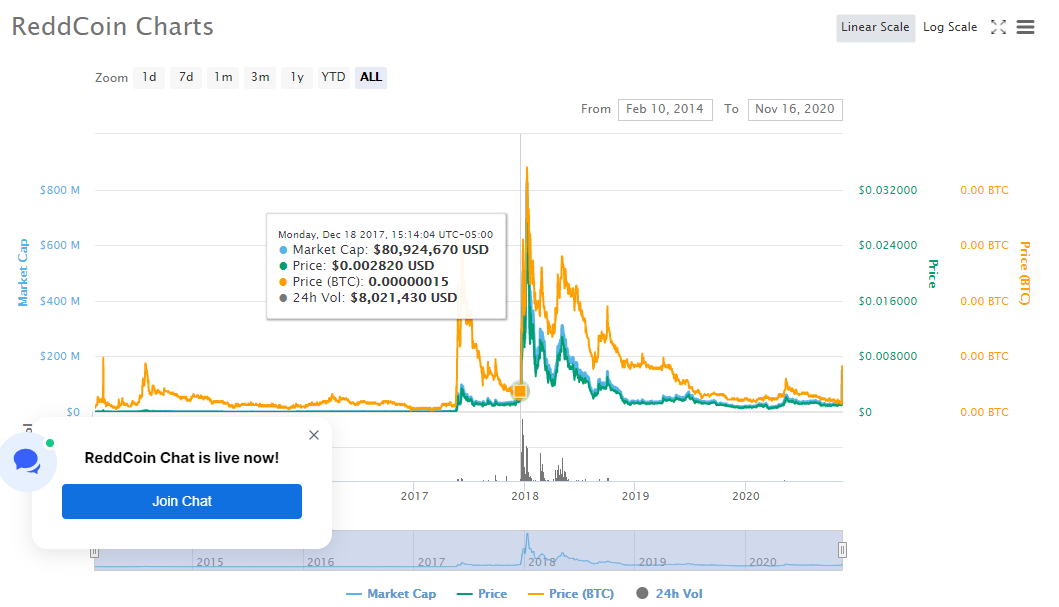
Task: Click the 2018 area in the navigator
Action: 542,562
